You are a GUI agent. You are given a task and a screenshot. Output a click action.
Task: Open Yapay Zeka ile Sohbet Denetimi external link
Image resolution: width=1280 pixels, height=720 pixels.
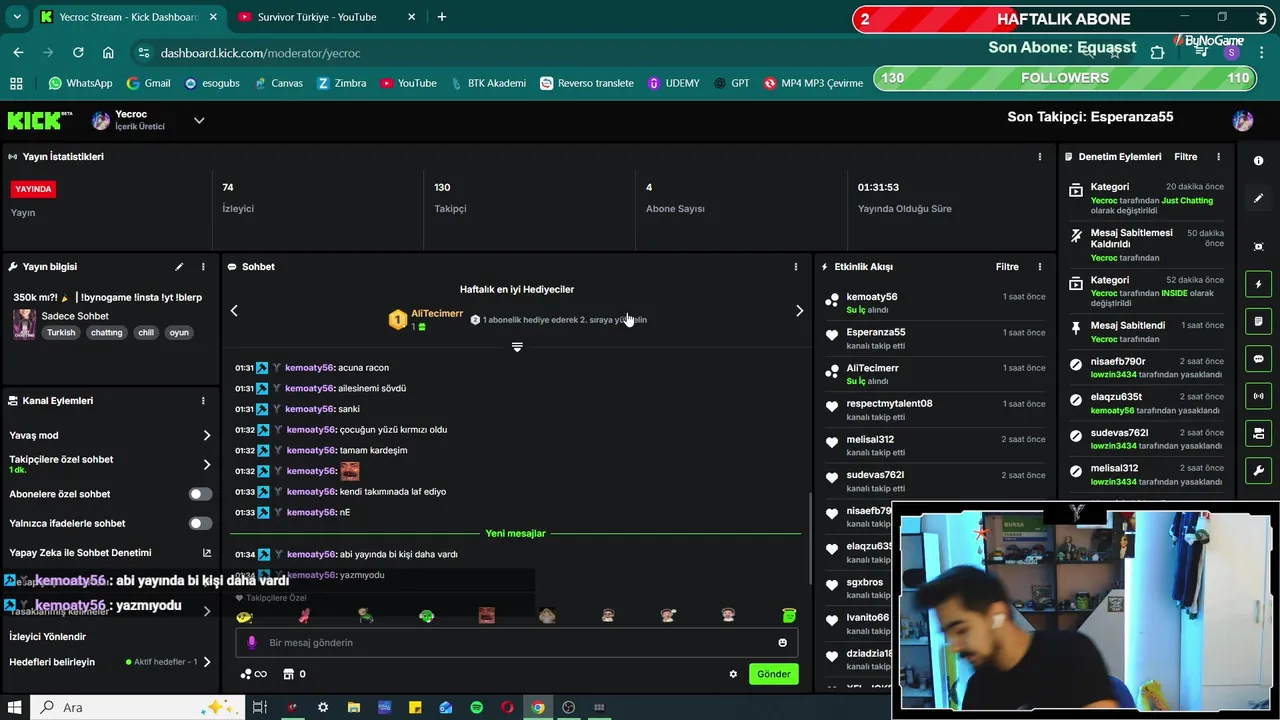pyautogui.click(x=207, y=553)
